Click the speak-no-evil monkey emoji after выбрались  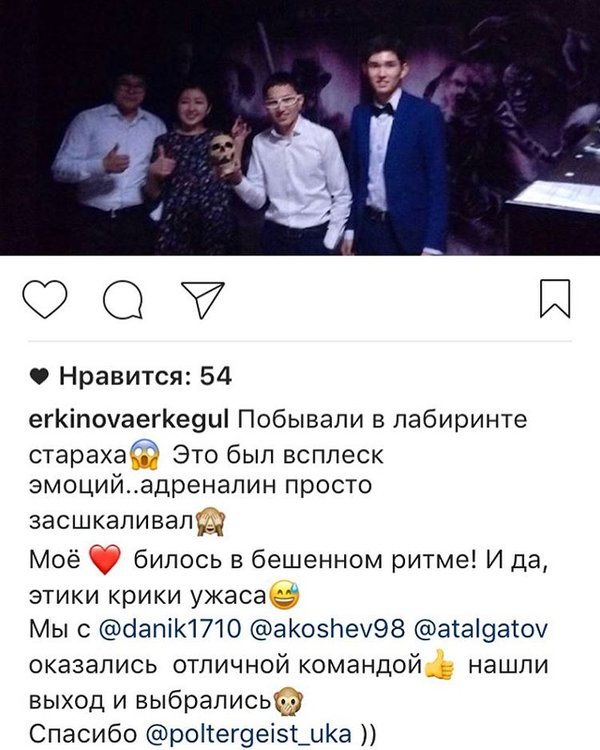pos(288,701)
